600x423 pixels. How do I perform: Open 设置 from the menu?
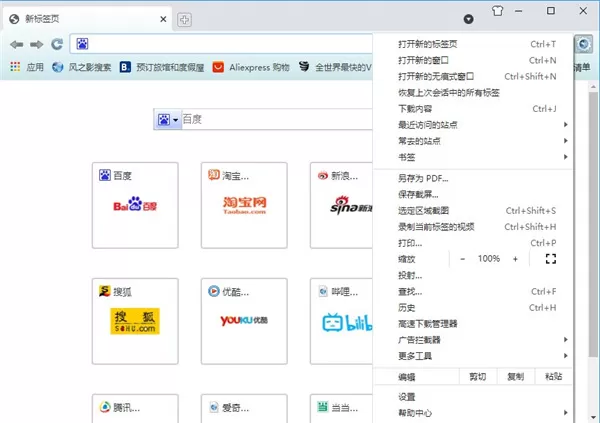click(473, 397)
